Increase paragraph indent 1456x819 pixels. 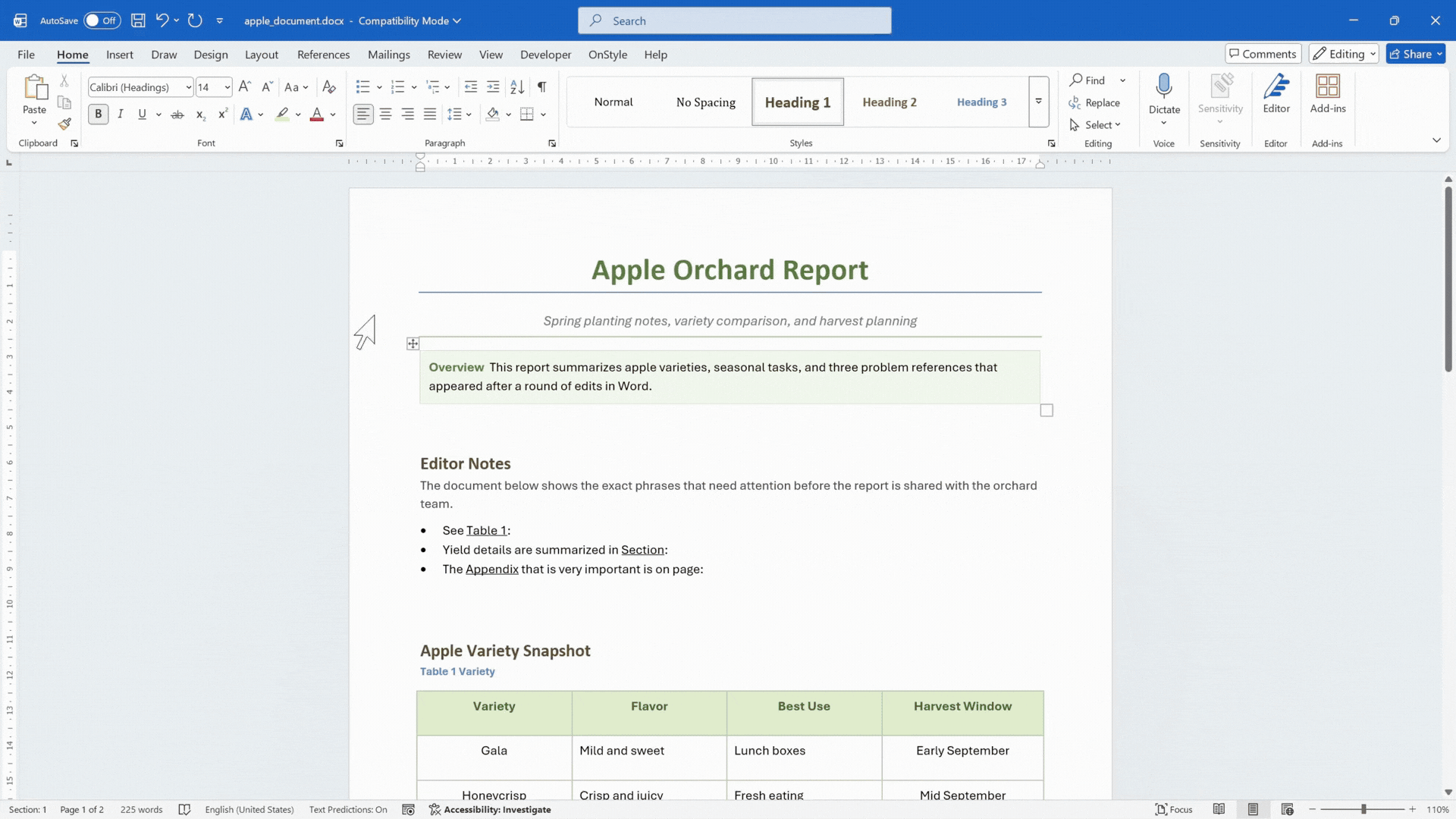(493, 87)
